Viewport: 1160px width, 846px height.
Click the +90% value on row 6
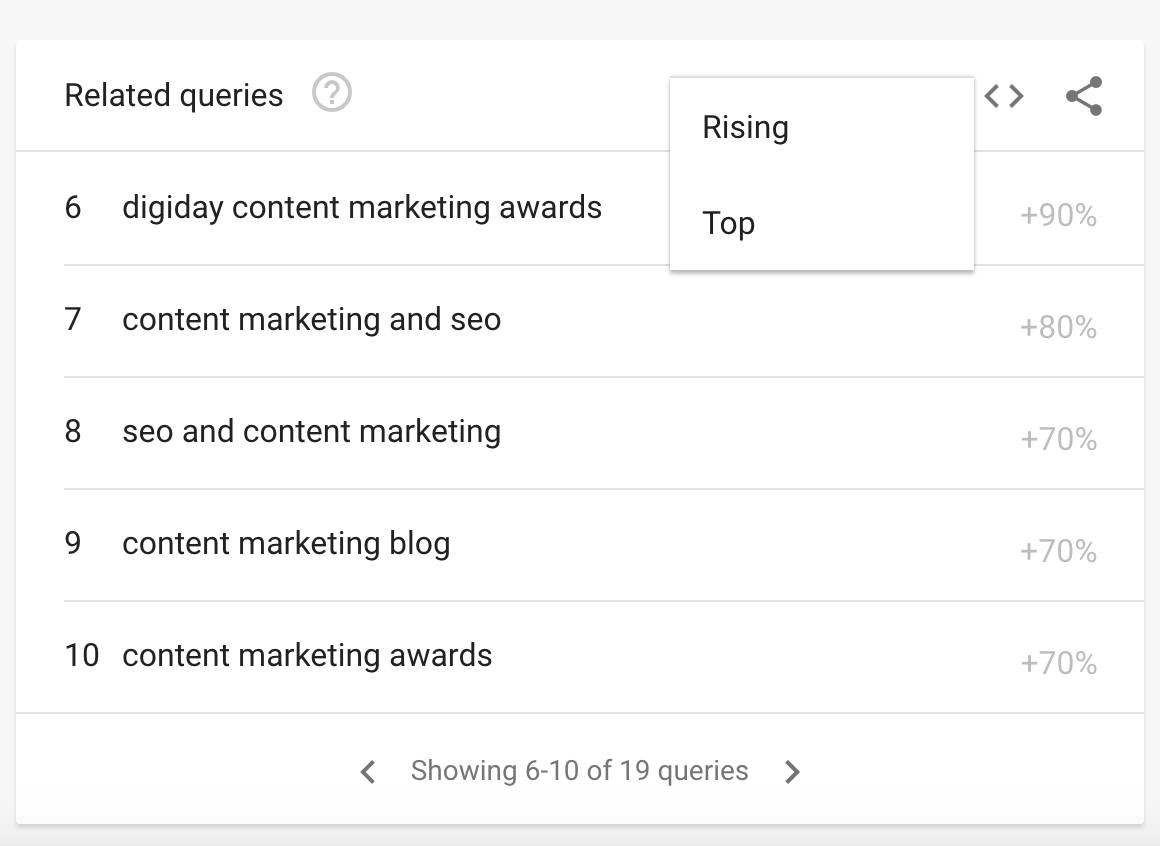coord(1058,216)
